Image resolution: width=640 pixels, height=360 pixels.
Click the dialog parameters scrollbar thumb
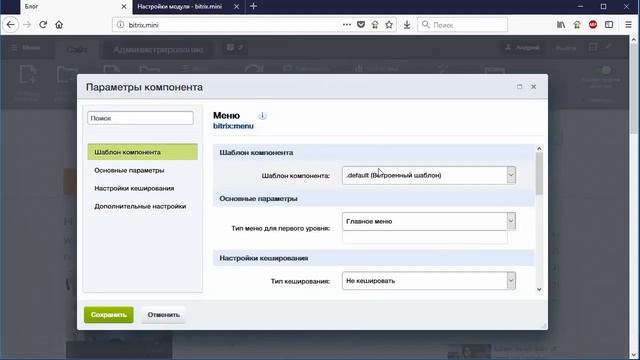point(539,174)
